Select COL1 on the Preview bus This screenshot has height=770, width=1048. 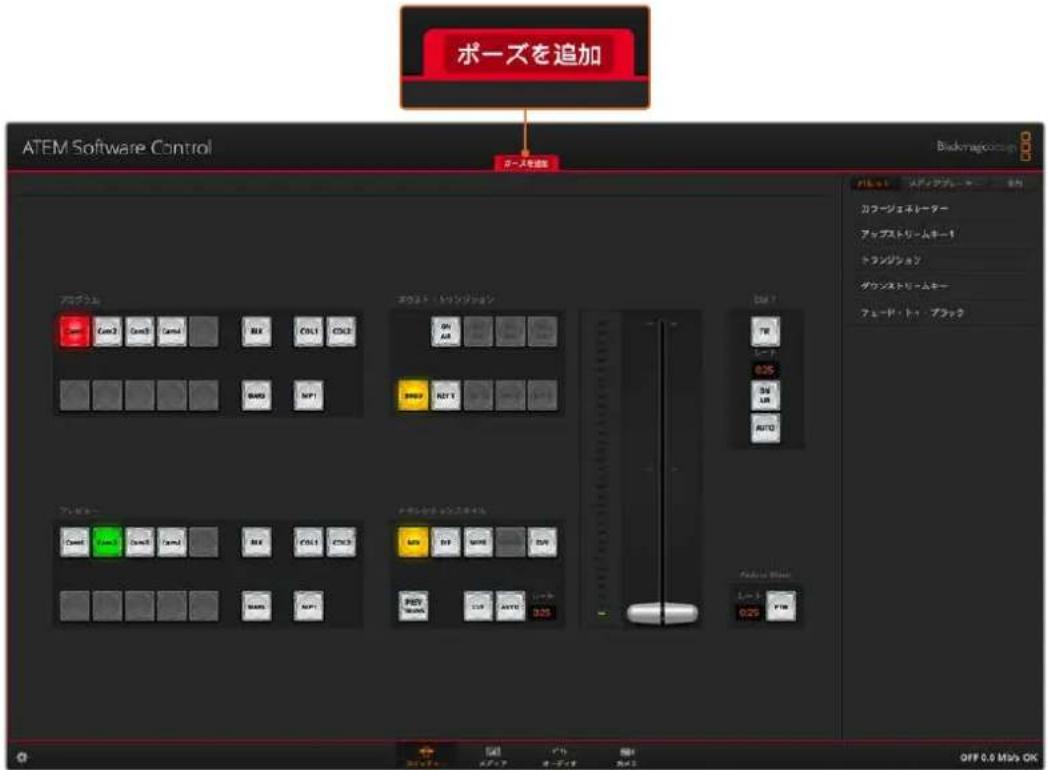click(309, 542)
